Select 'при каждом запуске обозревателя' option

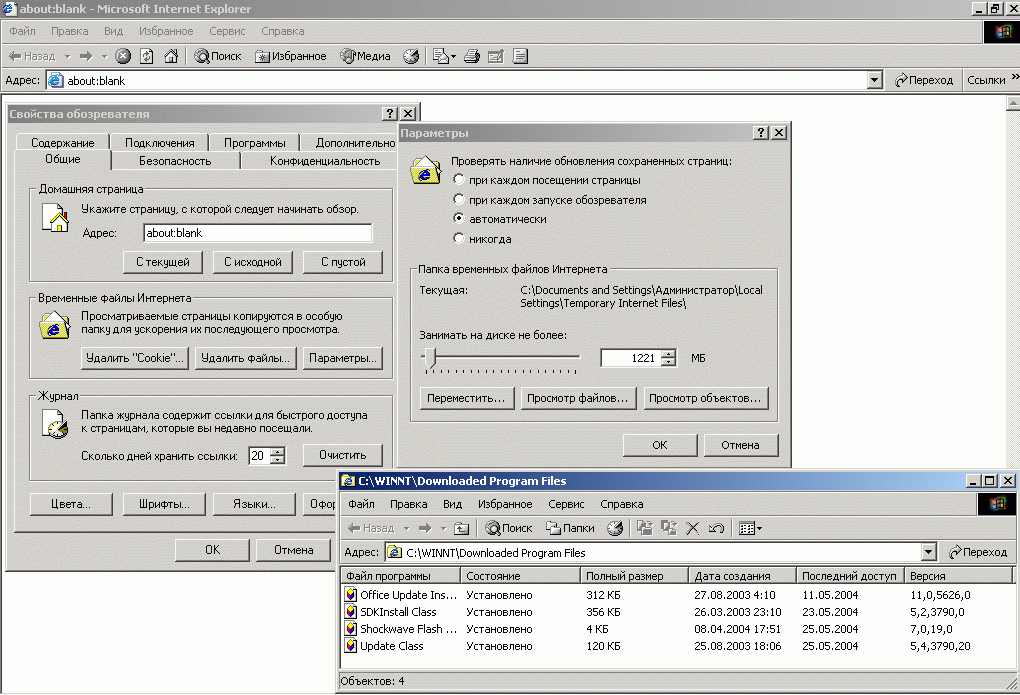[x=459, y=200]
